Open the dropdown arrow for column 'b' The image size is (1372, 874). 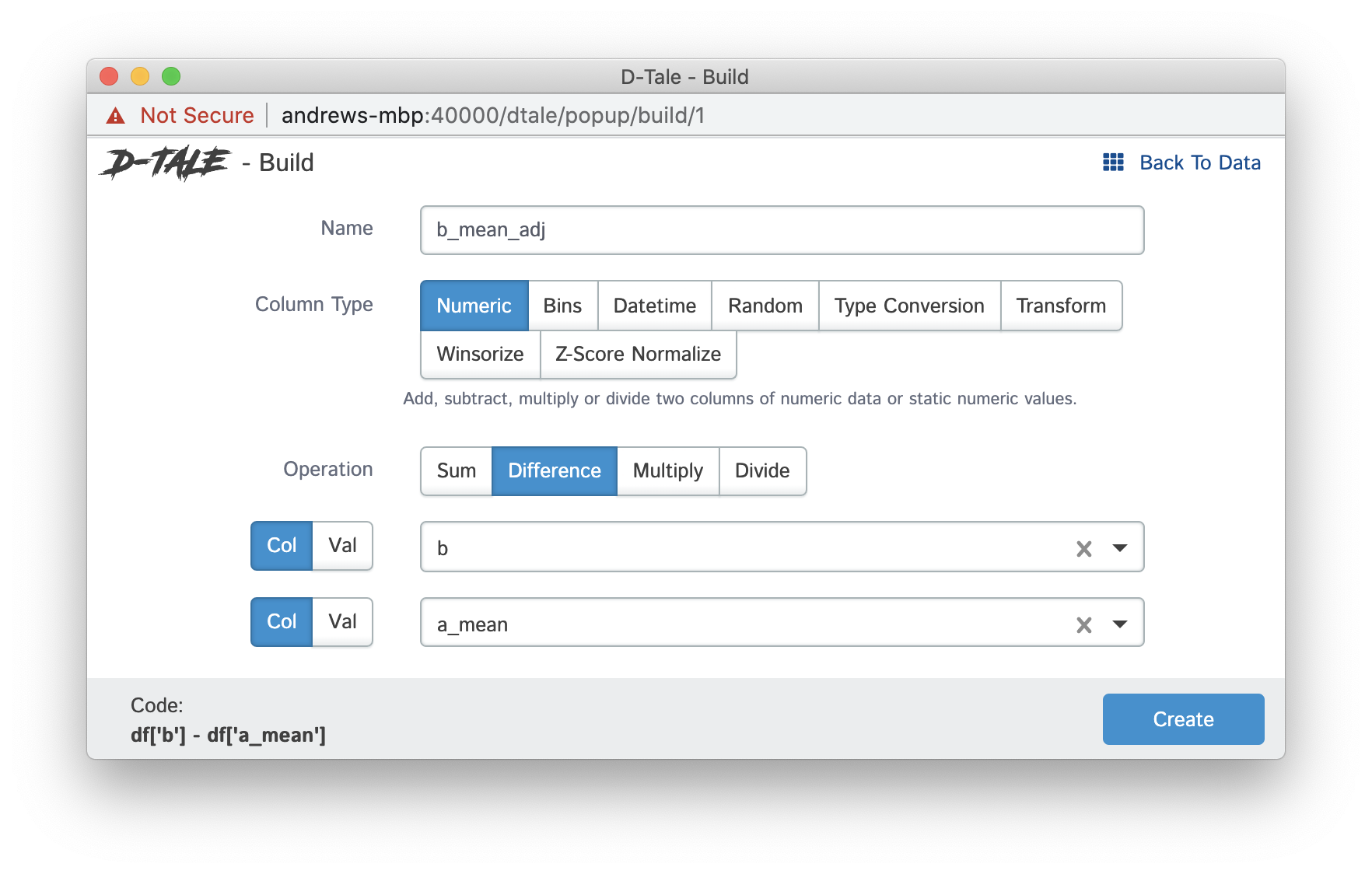1119,548
